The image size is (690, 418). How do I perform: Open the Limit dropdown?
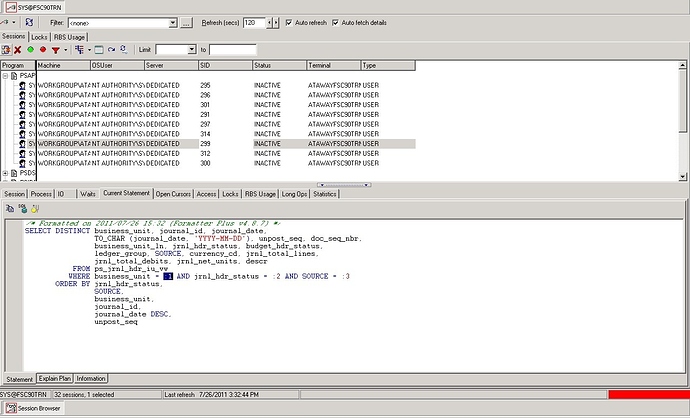(191, 50)
